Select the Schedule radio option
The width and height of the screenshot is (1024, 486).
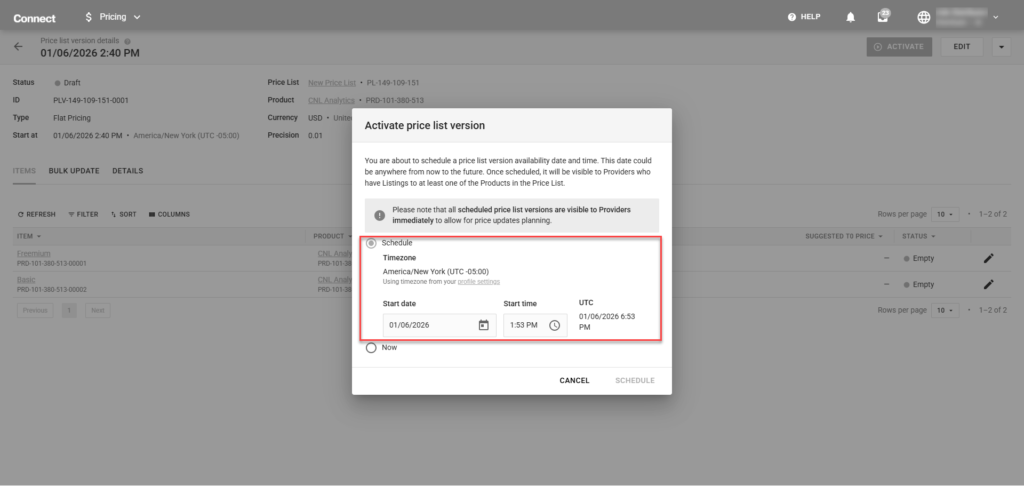[372, 243]
